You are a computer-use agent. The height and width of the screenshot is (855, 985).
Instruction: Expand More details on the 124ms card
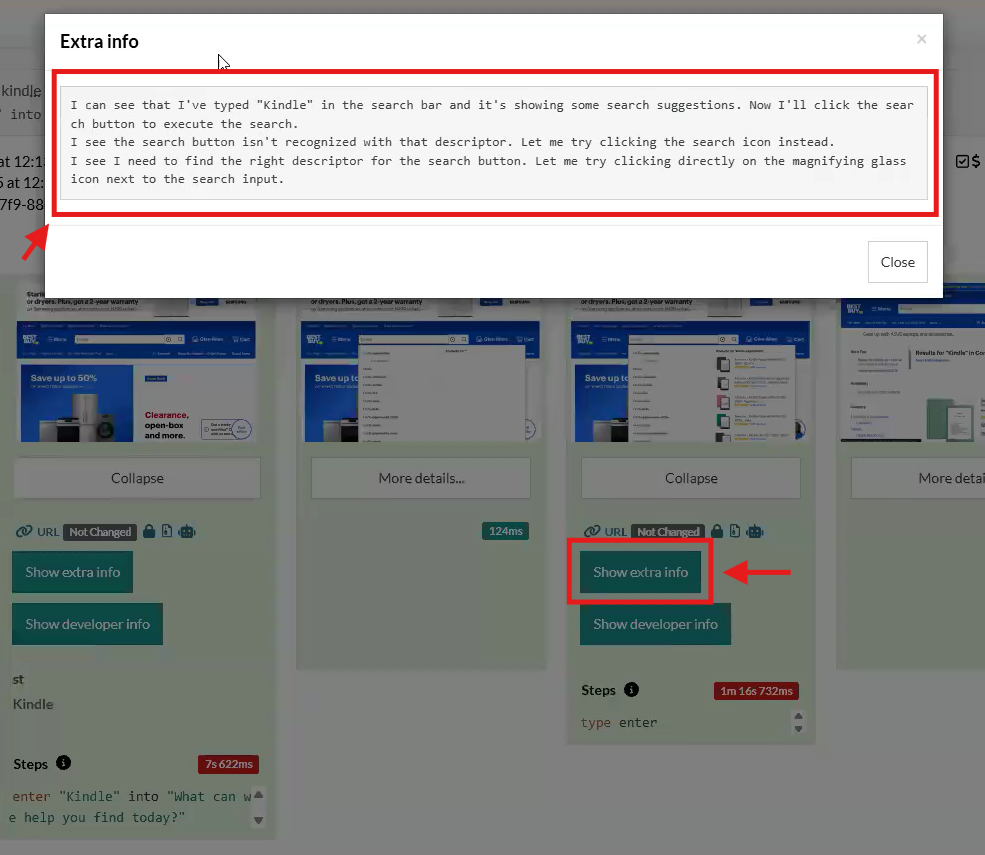click(x=421, y=478)
